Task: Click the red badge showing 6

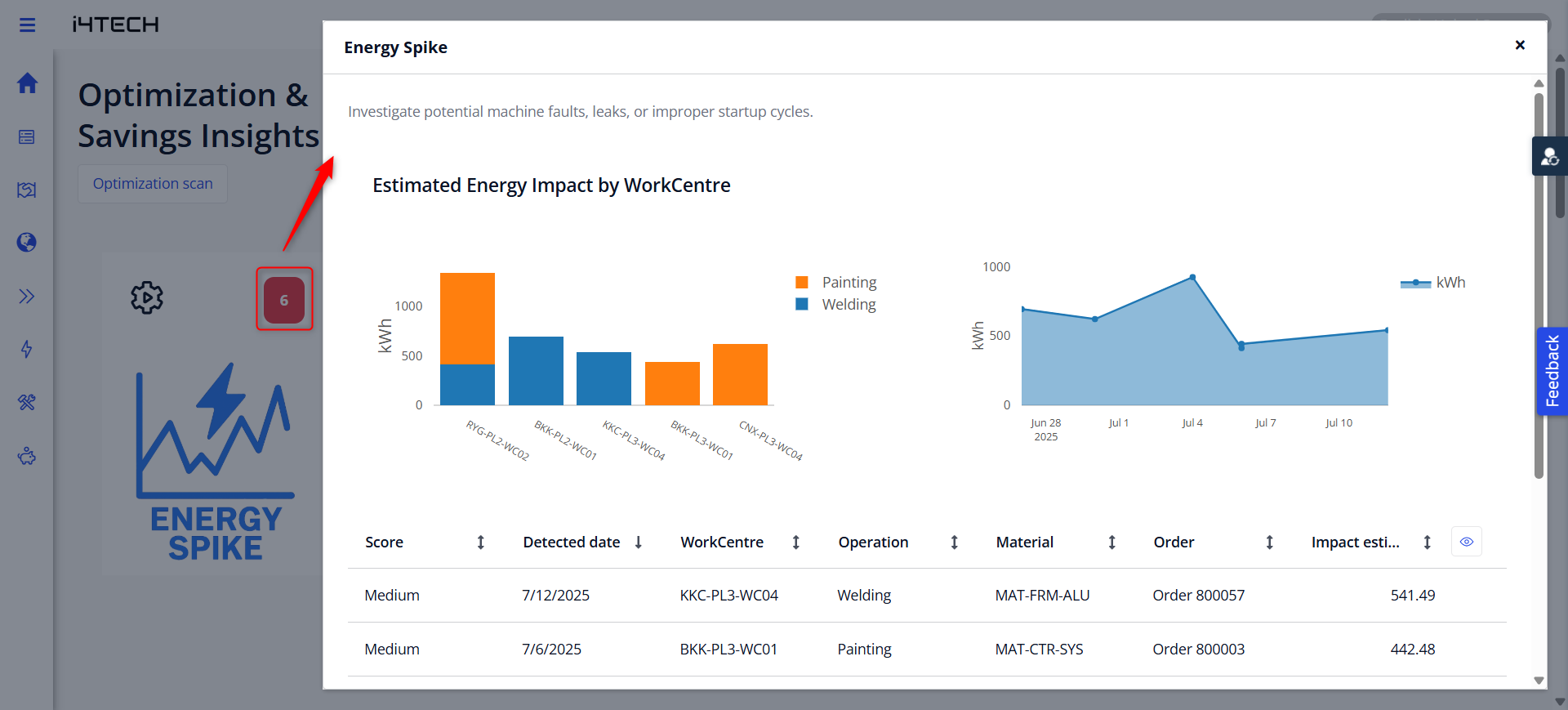Action: pos(284,300)
